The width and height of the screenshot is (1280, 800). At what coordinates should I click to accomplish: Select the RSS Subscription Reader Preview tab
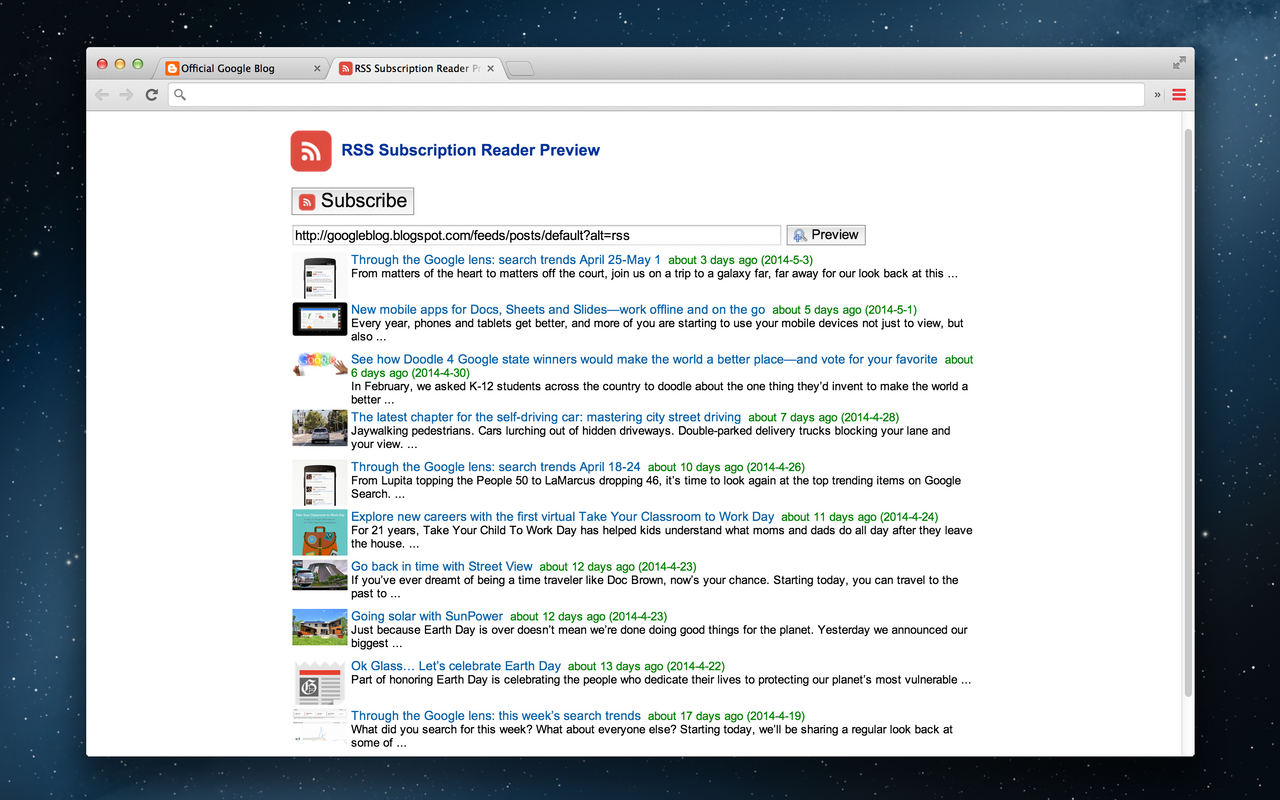pyautogui.click(x=414, y=68)
